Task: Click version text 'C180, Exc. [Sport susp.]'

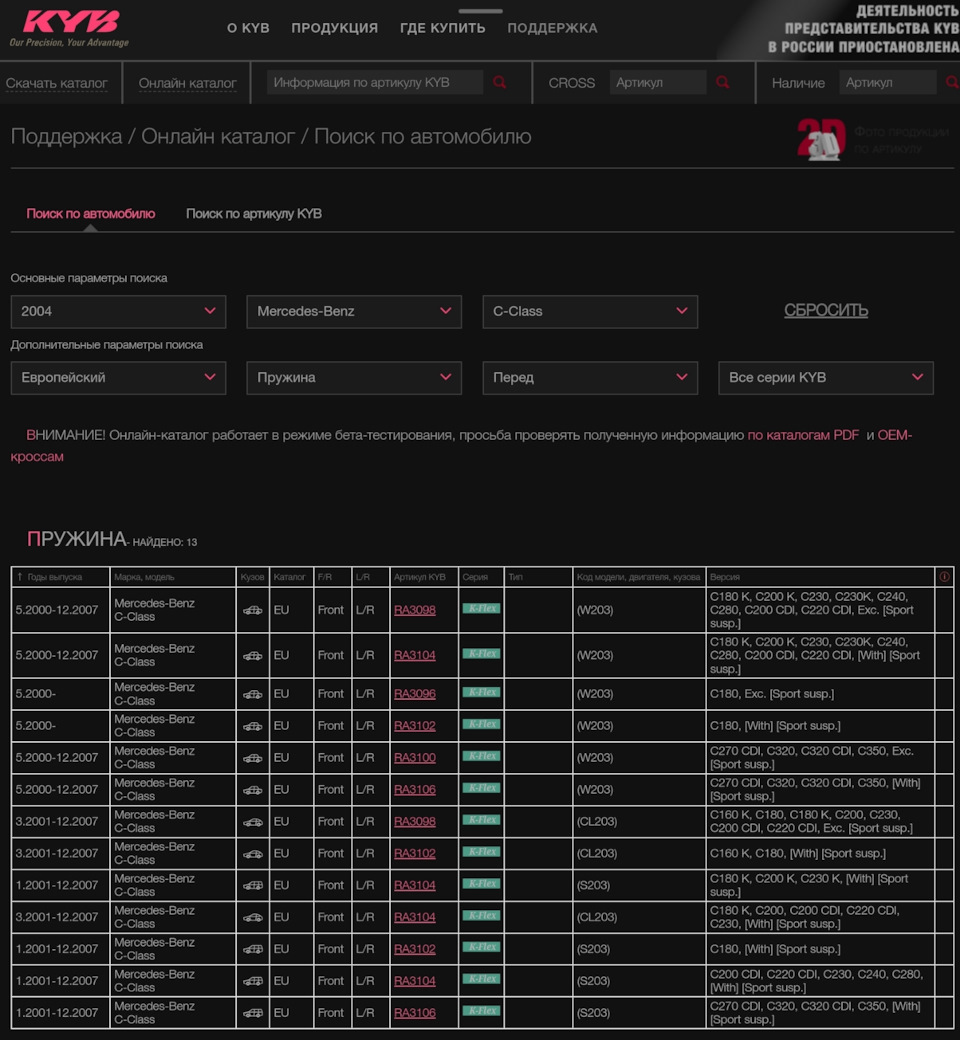Action: (772, 694)
